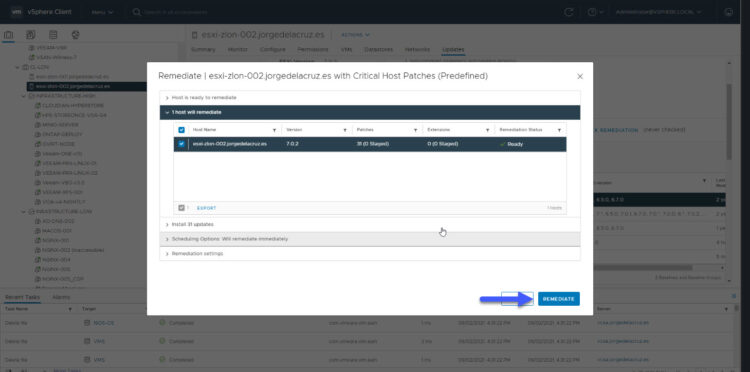Viewport: 750px width, 372px height.
Task: Click the horizontal scrollbar under the baselines table
Action: pos(642,268)
